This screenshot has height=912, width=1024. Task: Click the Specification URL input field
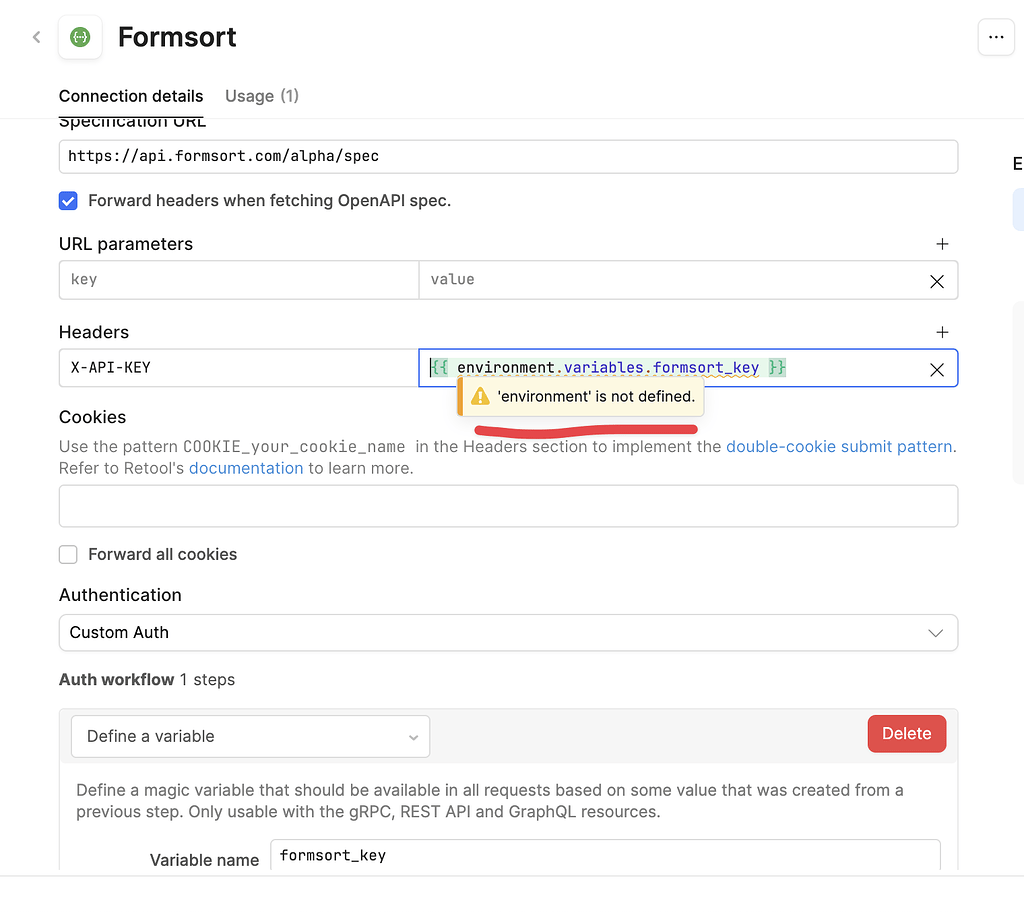pos(509,156)
